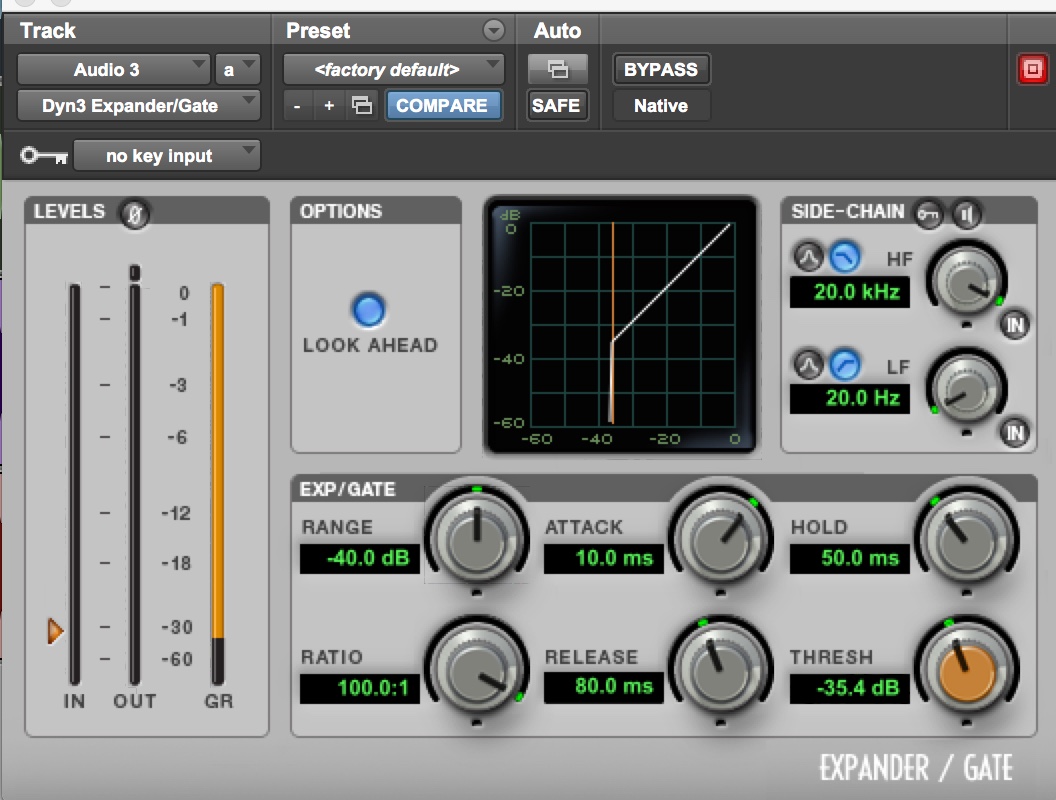Open the Dyn3 Expander/Gate plug-in selector

[138, 105]
